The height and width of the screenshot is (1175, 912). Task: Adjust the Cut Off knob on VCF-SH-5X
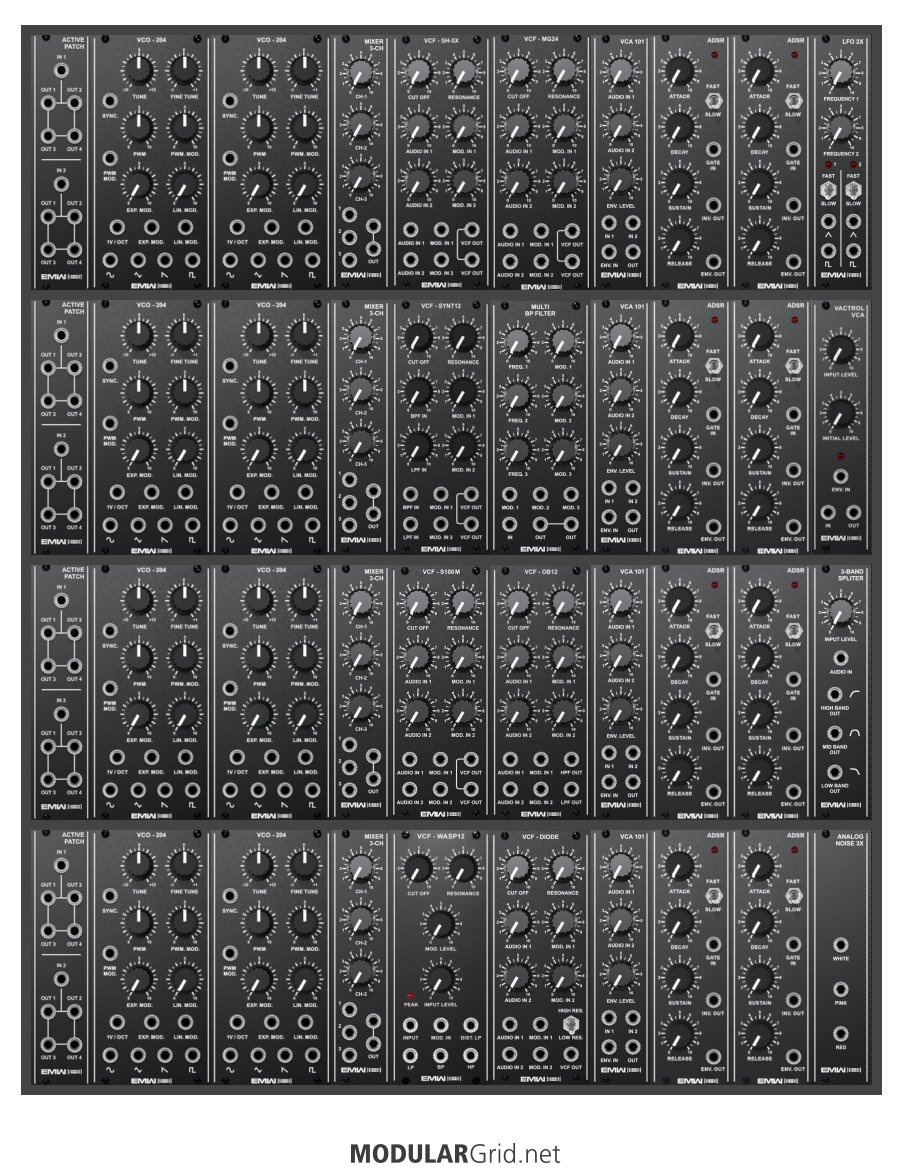click(418, 73)
